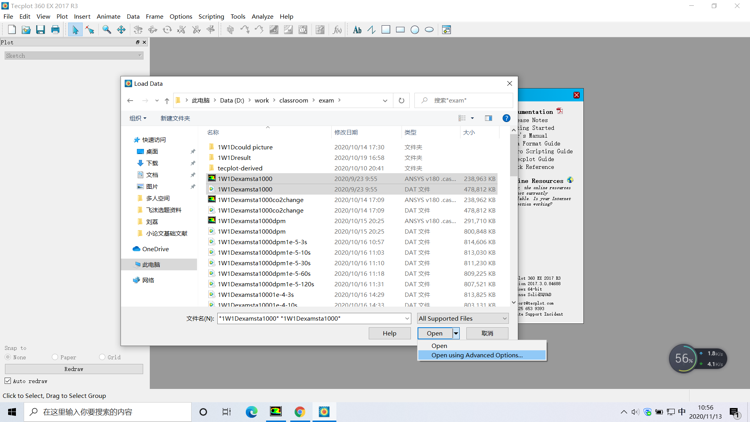Screen dimensions: 750x422
Task: Choose Open using Advanced Options entry
Action: (x=476, y=355)
